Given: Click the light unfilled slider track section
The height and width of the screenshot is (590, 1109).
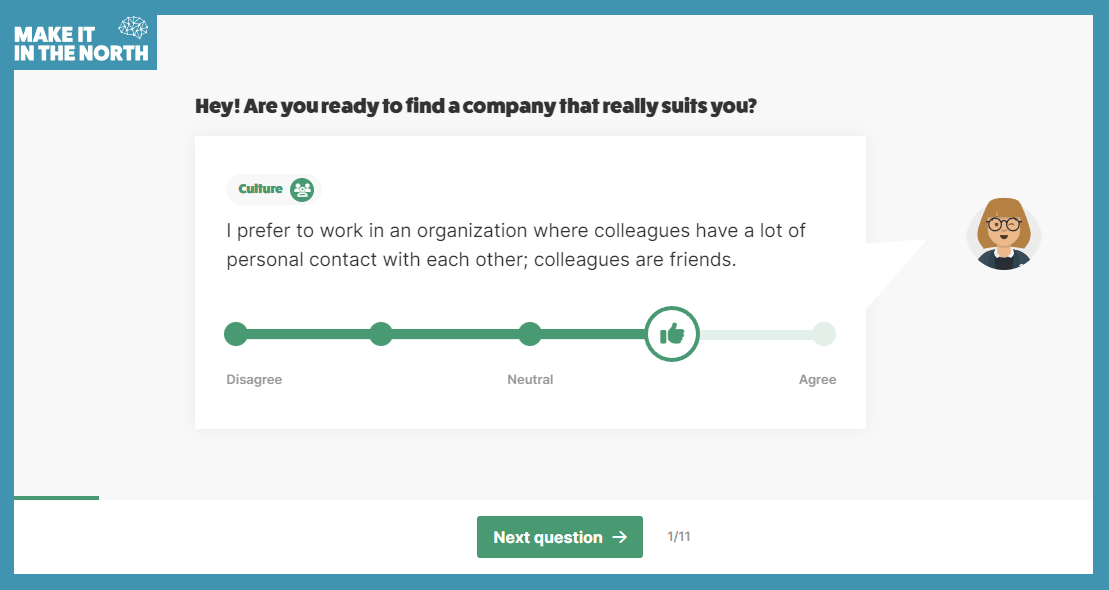Looking at the screenshot, I should 757,334.
